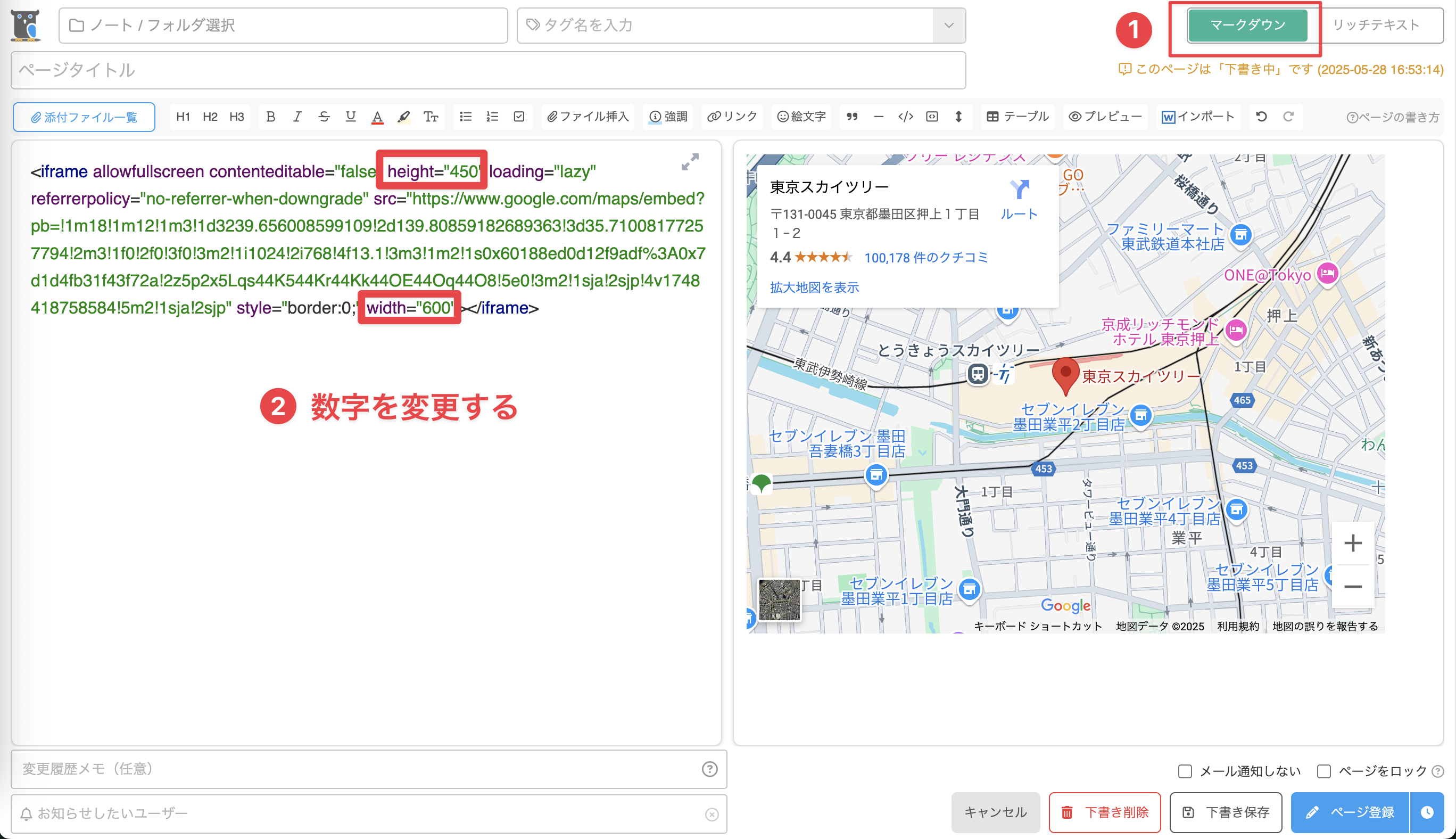Open help for change history memo
Viewport: 1456px width, 839px height.
pyautogui.click(x=709, y=769)
